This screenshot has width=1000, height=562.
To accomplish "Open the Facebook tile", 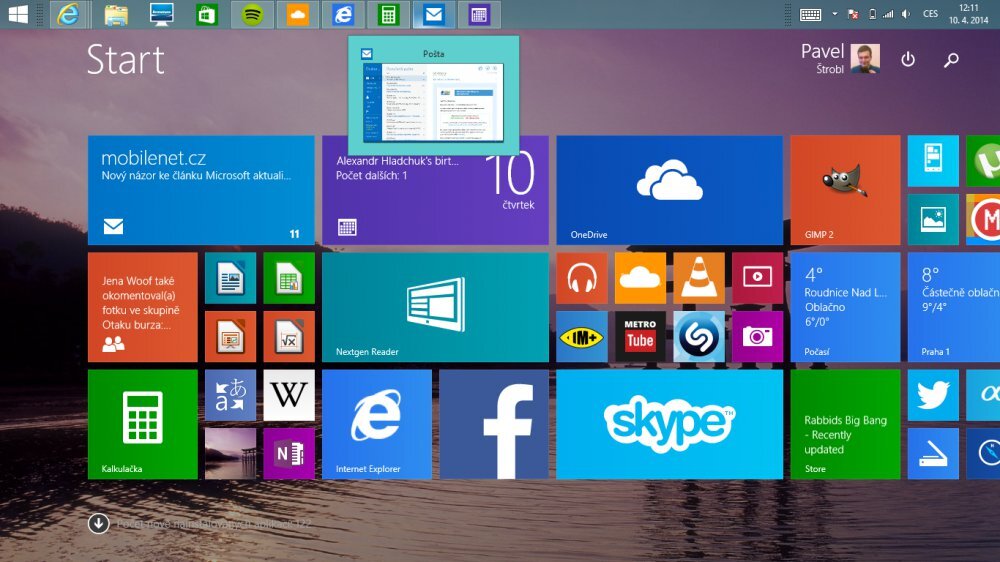I will click(x=494, y=424).
